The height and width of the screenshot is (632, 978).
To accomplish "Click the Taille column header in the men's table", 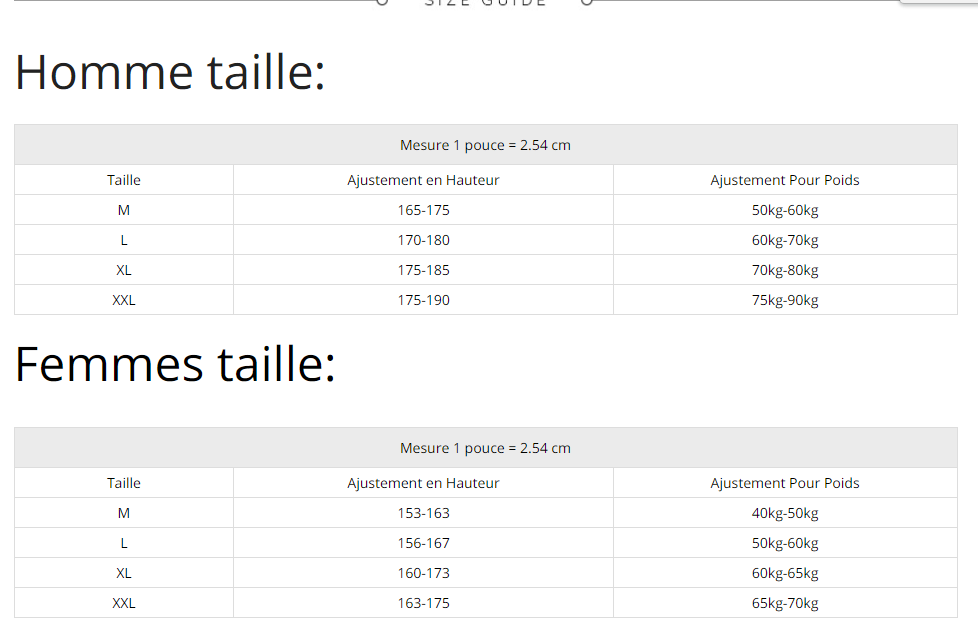I will [x=124, y=180].
